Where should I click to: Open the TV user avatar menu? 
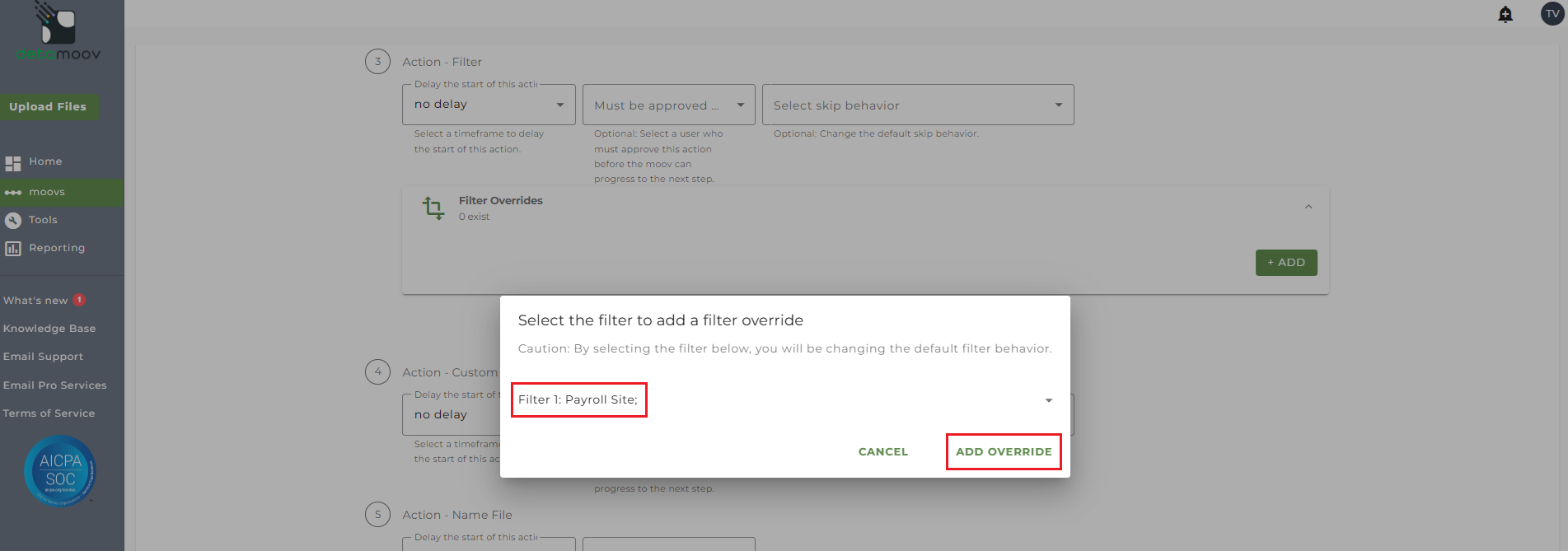coord(1552,14)
